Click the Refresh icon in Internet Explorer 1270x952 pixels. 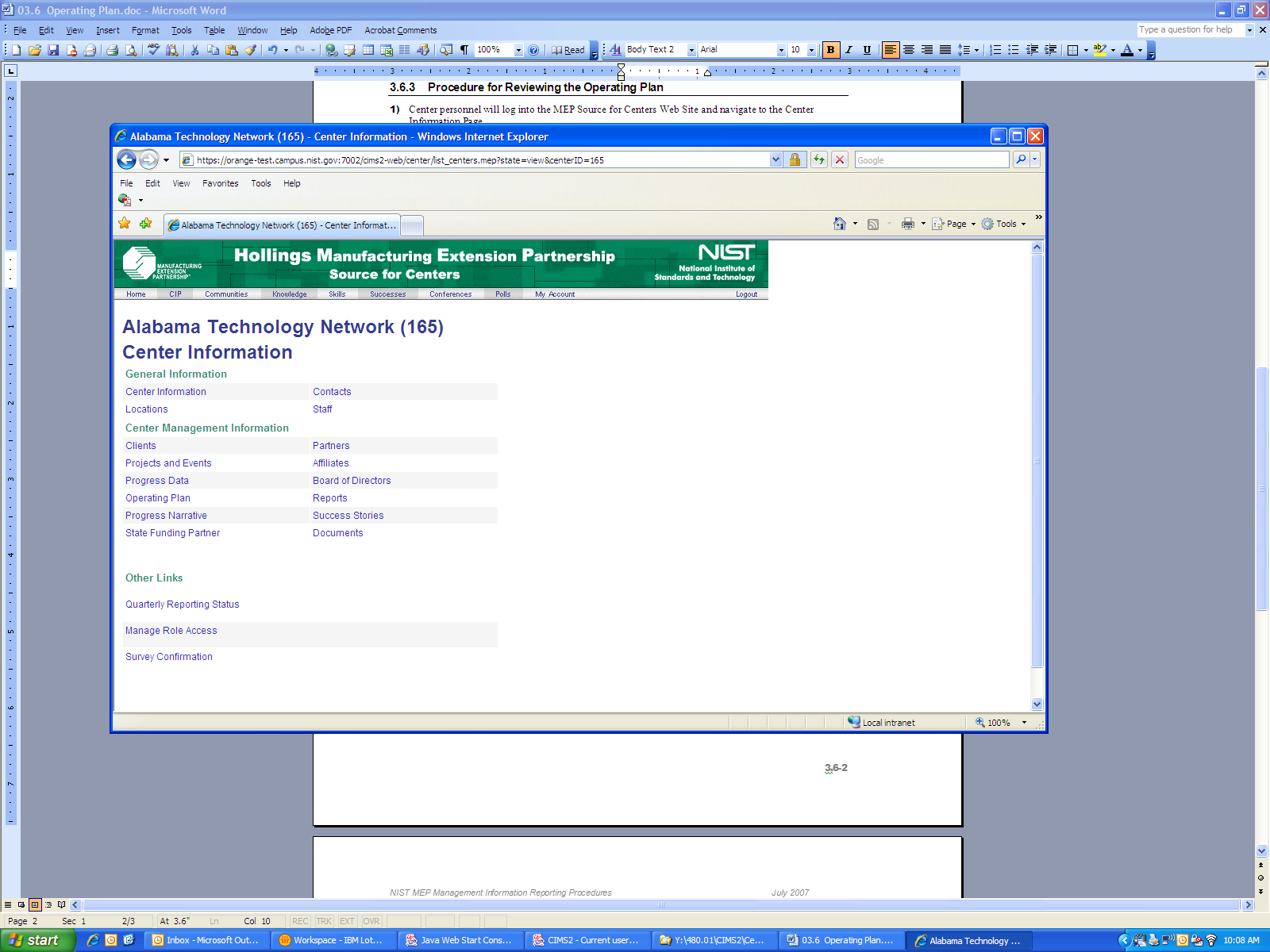point(818,159)
